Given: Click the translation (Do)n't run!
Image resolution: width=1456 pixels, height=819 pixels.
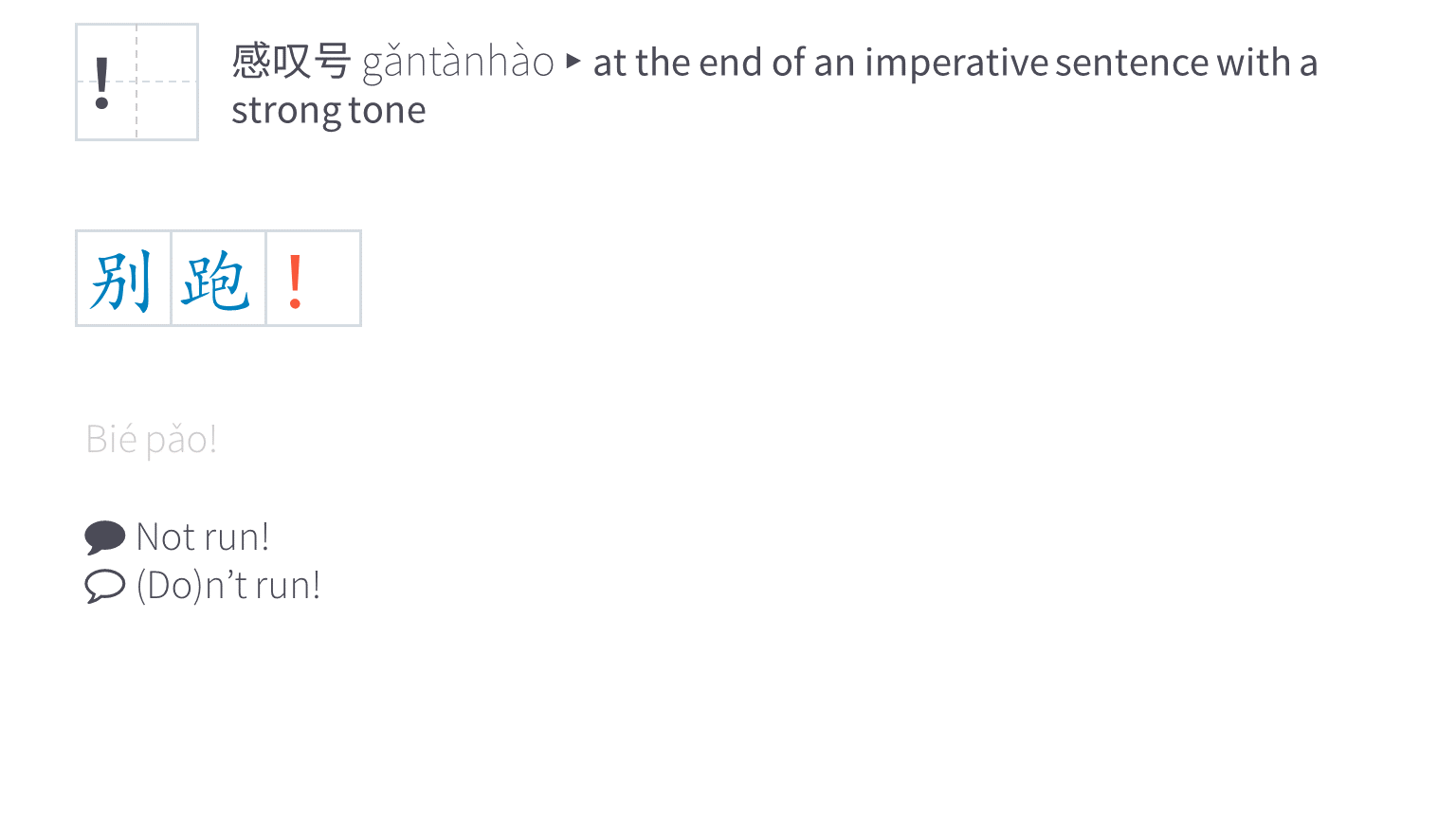Looking at the screenshot, I should (228, 586).
